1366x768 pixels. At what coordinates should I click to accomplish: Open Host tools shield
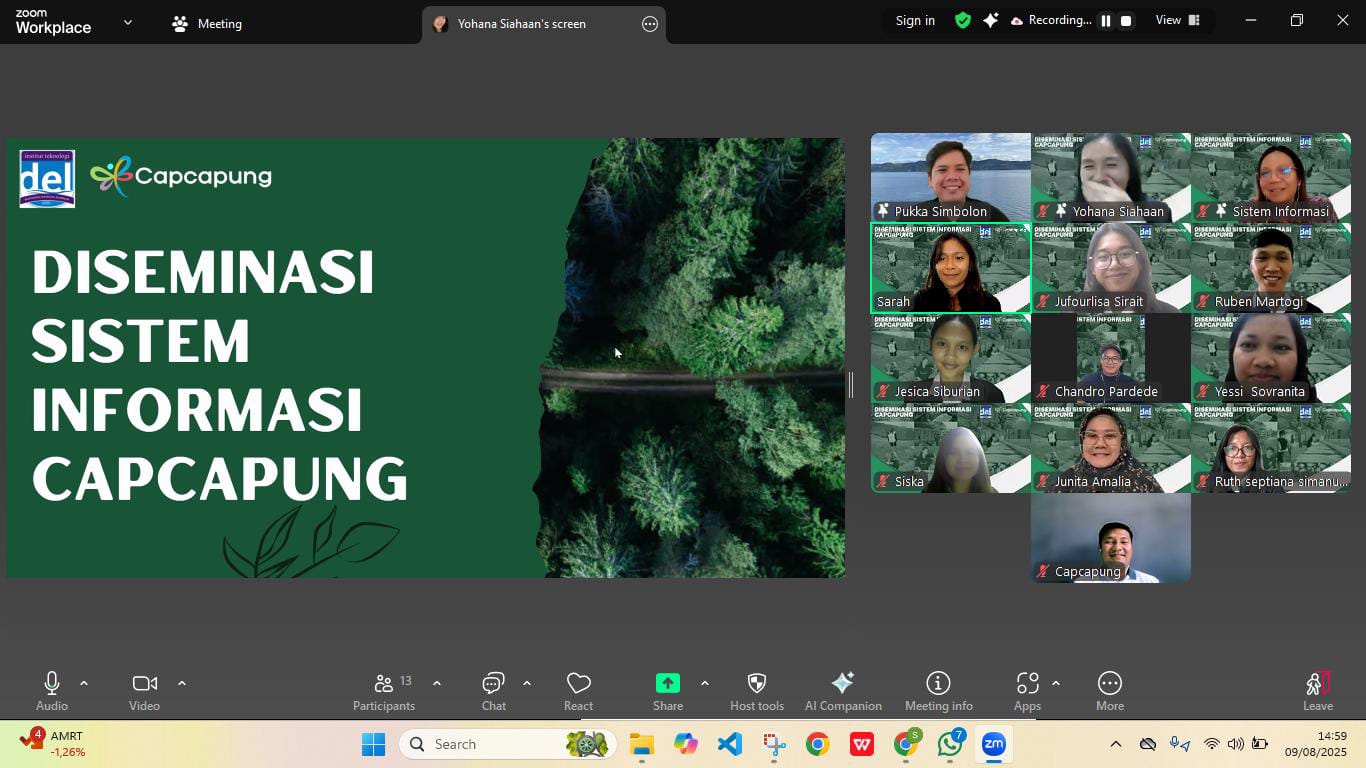[x=757, y=692]
